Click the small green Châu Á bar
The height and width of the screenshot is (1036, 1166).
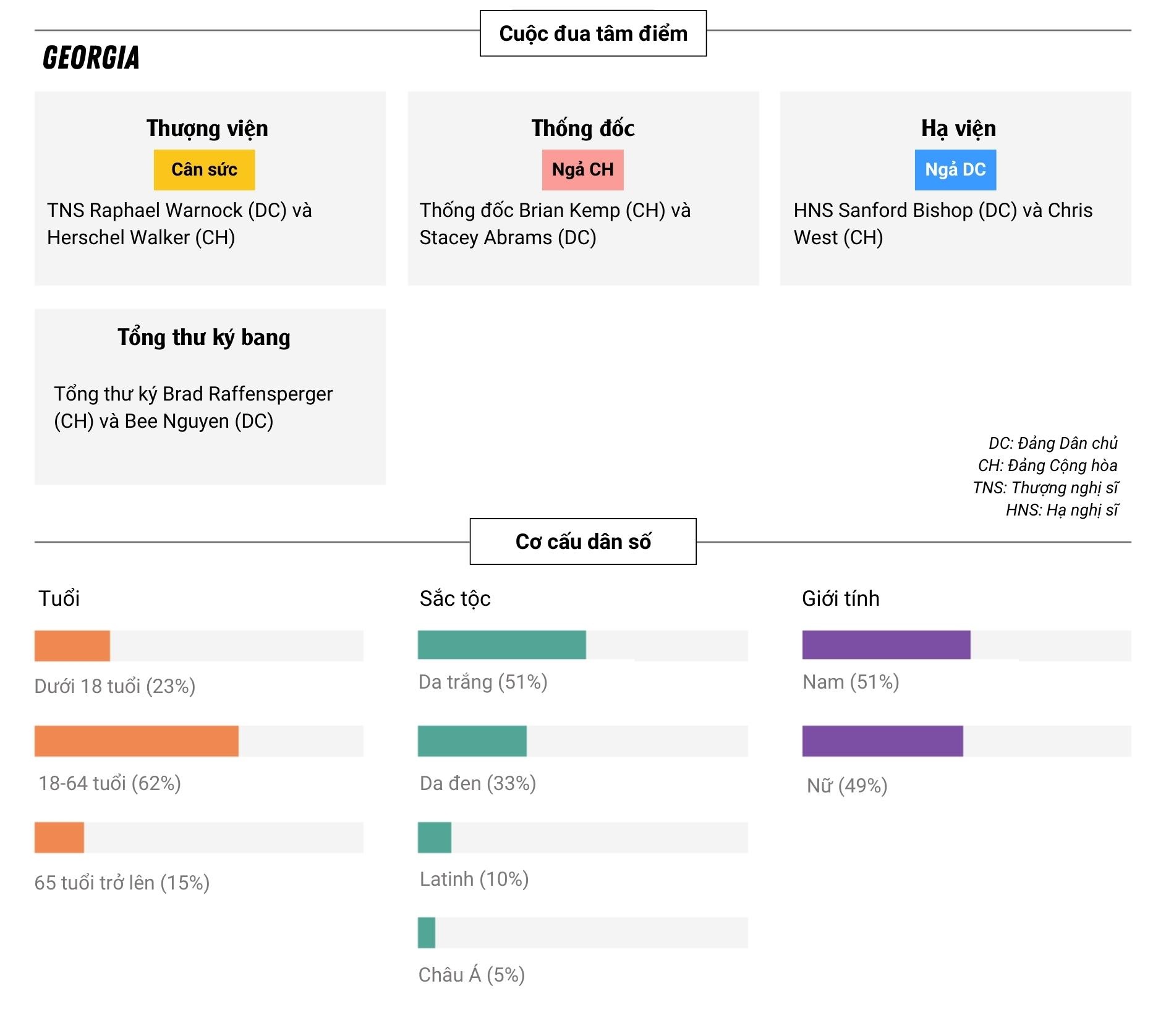(427, 933)
